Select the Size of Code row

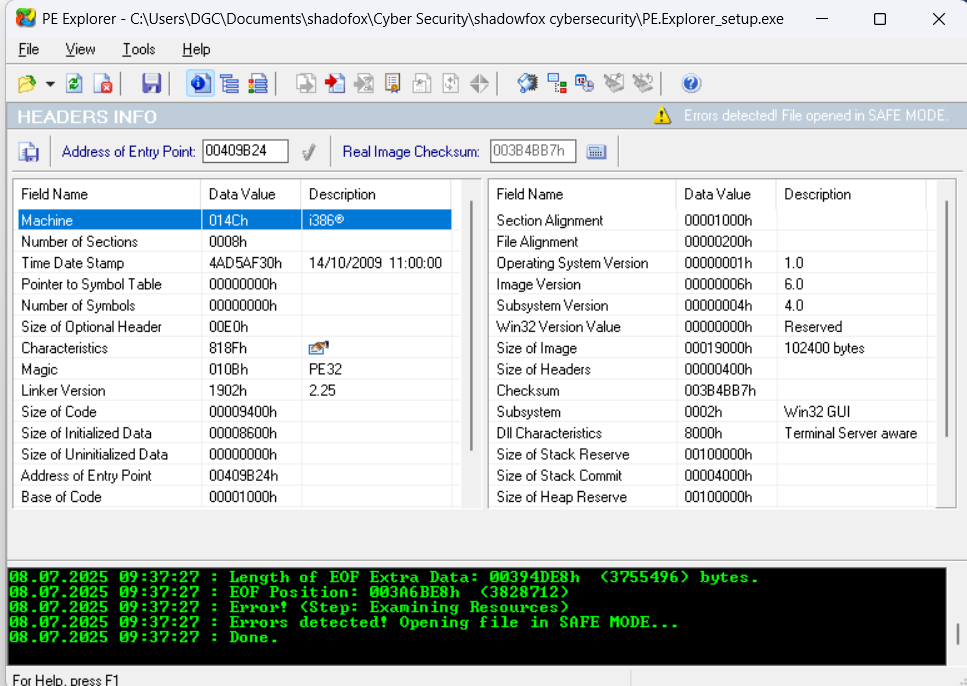235,412
